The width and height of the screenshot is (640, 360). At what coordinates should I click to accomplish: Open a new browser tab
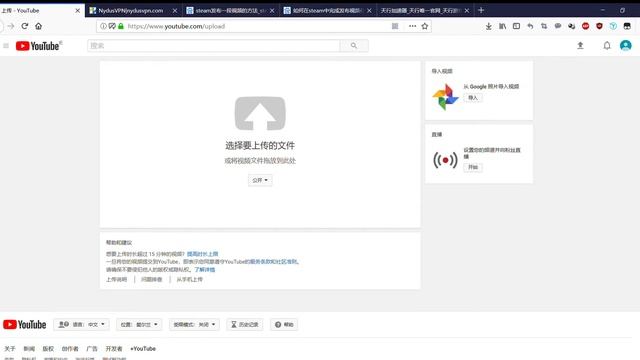pyautogui.click(x=481, y=10)
